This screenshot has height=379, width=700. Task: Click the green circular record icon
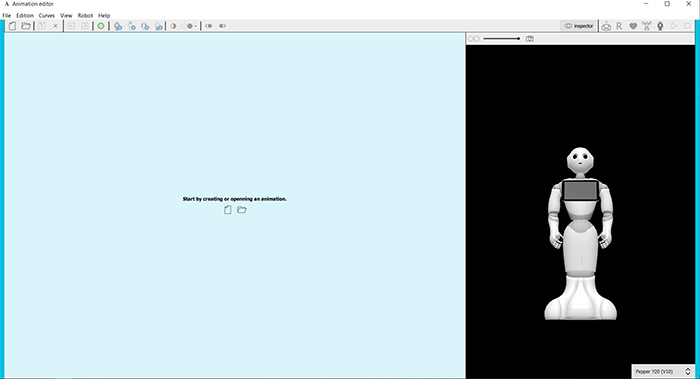point(101,26)
